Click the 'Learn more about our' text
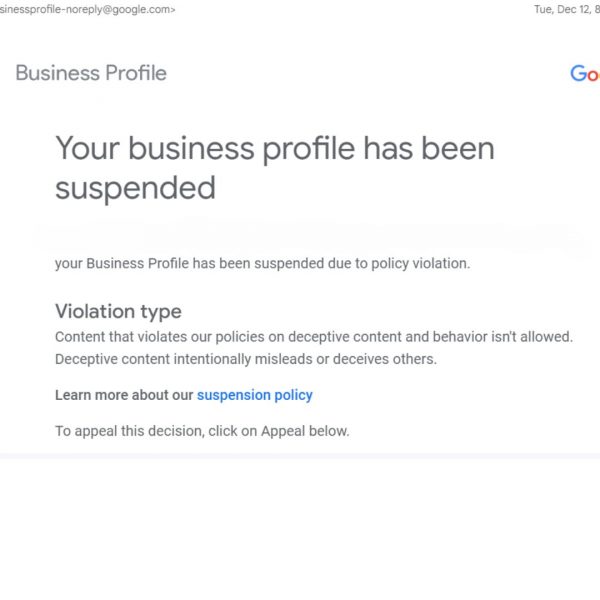 pyautogui.click(x=124, y=395)
